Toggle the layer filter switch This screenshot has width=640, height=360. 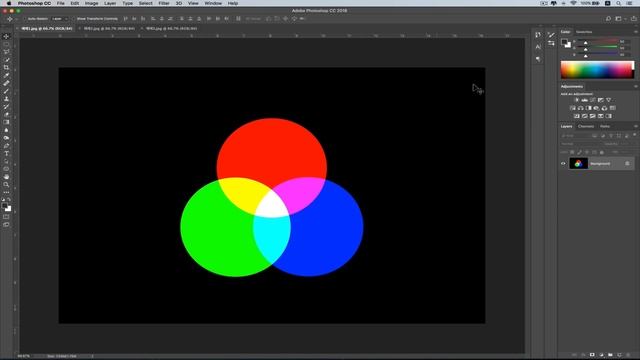(x=634, y=135)
